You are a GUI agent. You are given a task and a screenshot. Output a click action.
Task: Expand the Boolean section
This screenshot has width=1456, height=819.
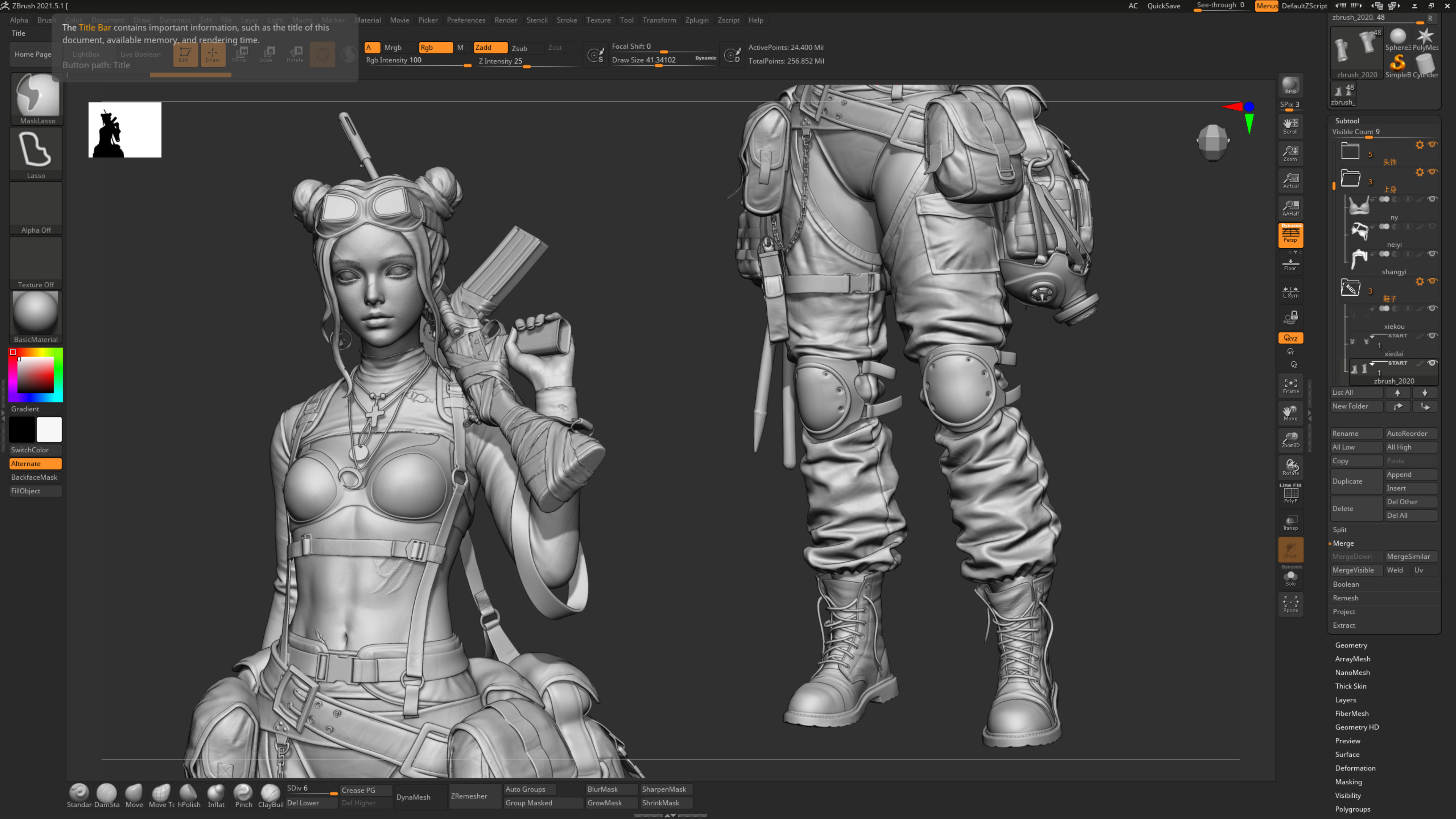pyautogui.click(x=1346, y=584)
